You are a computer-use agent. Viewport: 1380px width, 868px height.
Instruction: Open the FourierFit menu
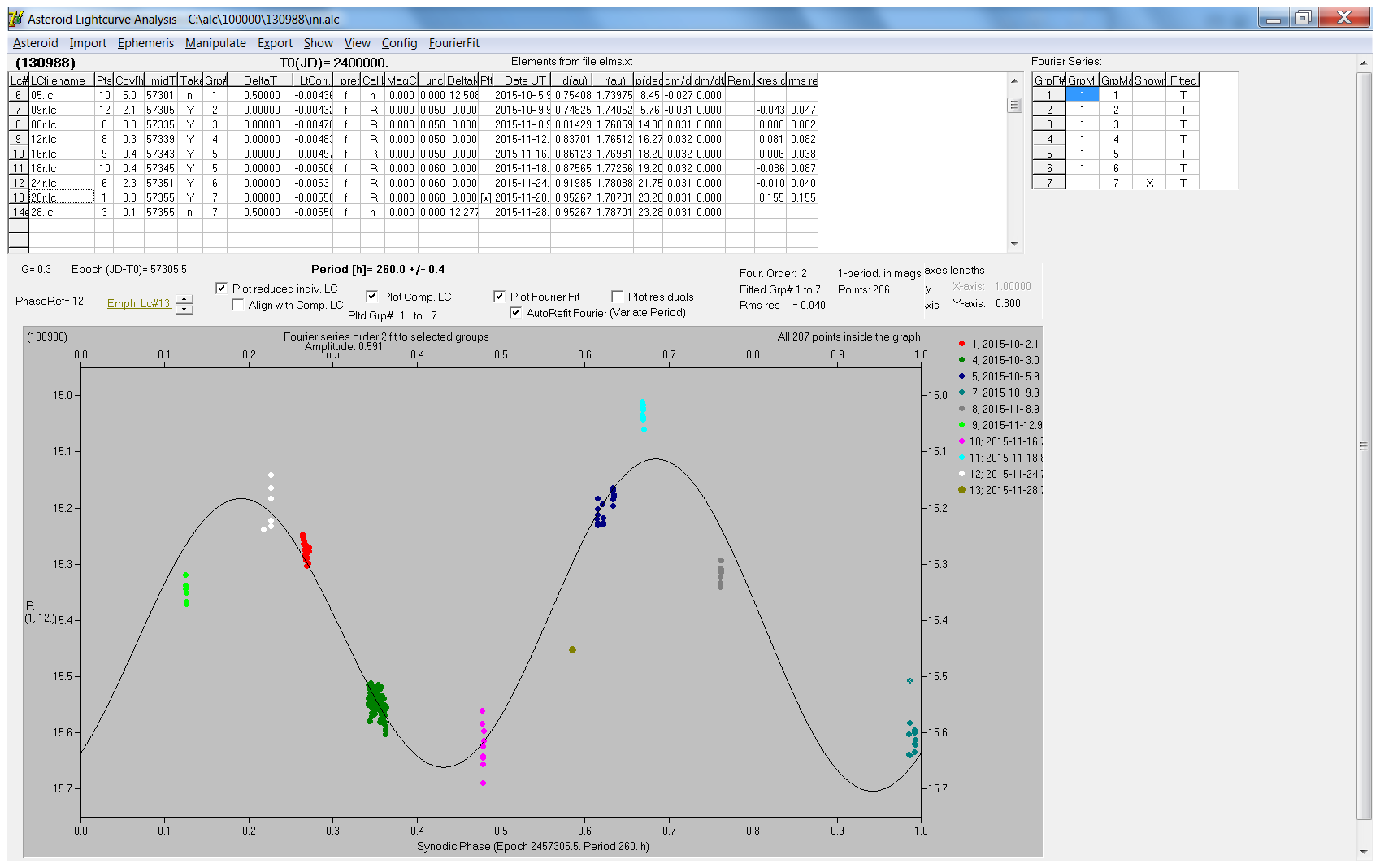point(454,43)
